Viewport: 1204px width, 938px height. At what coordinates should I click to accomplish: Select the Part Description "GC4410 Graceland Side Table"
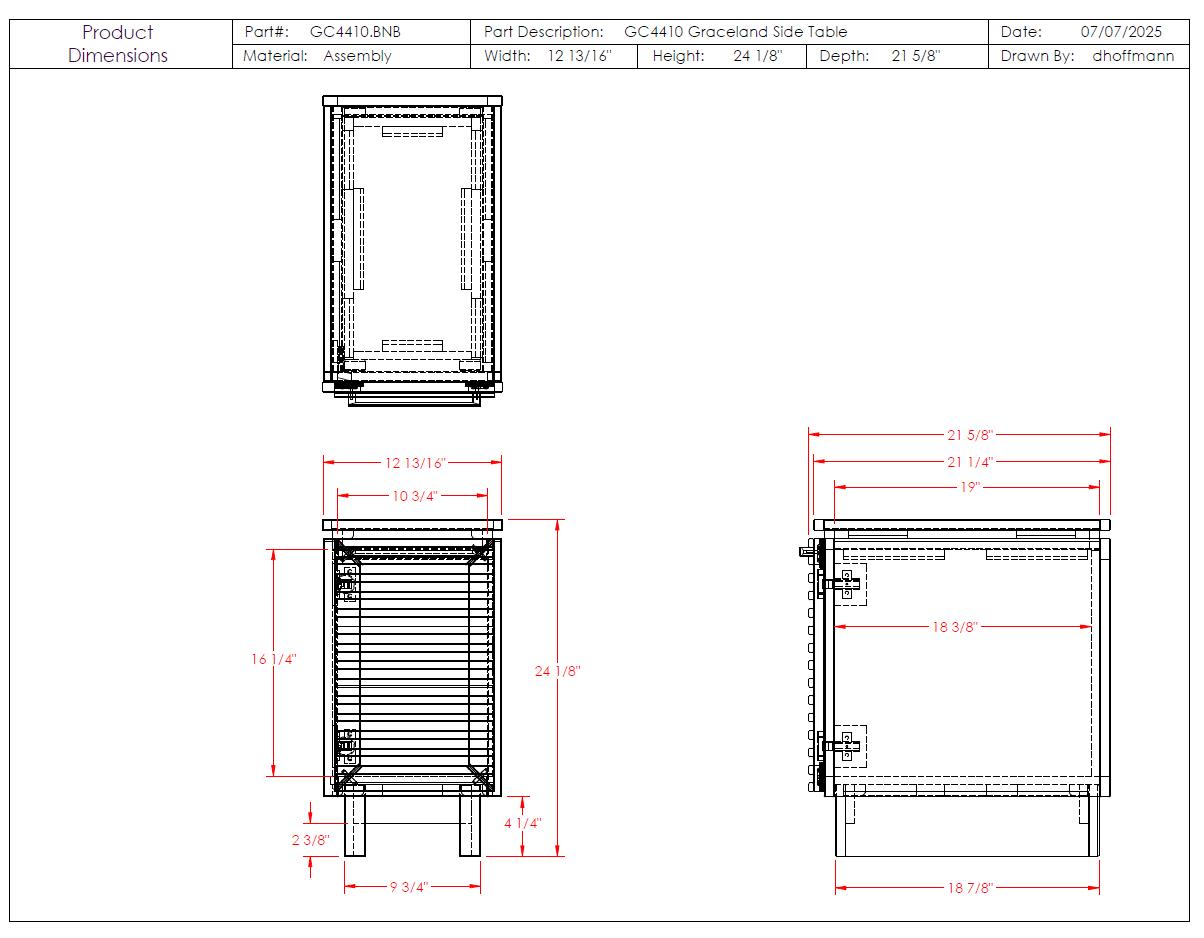(x=735, y=32)
